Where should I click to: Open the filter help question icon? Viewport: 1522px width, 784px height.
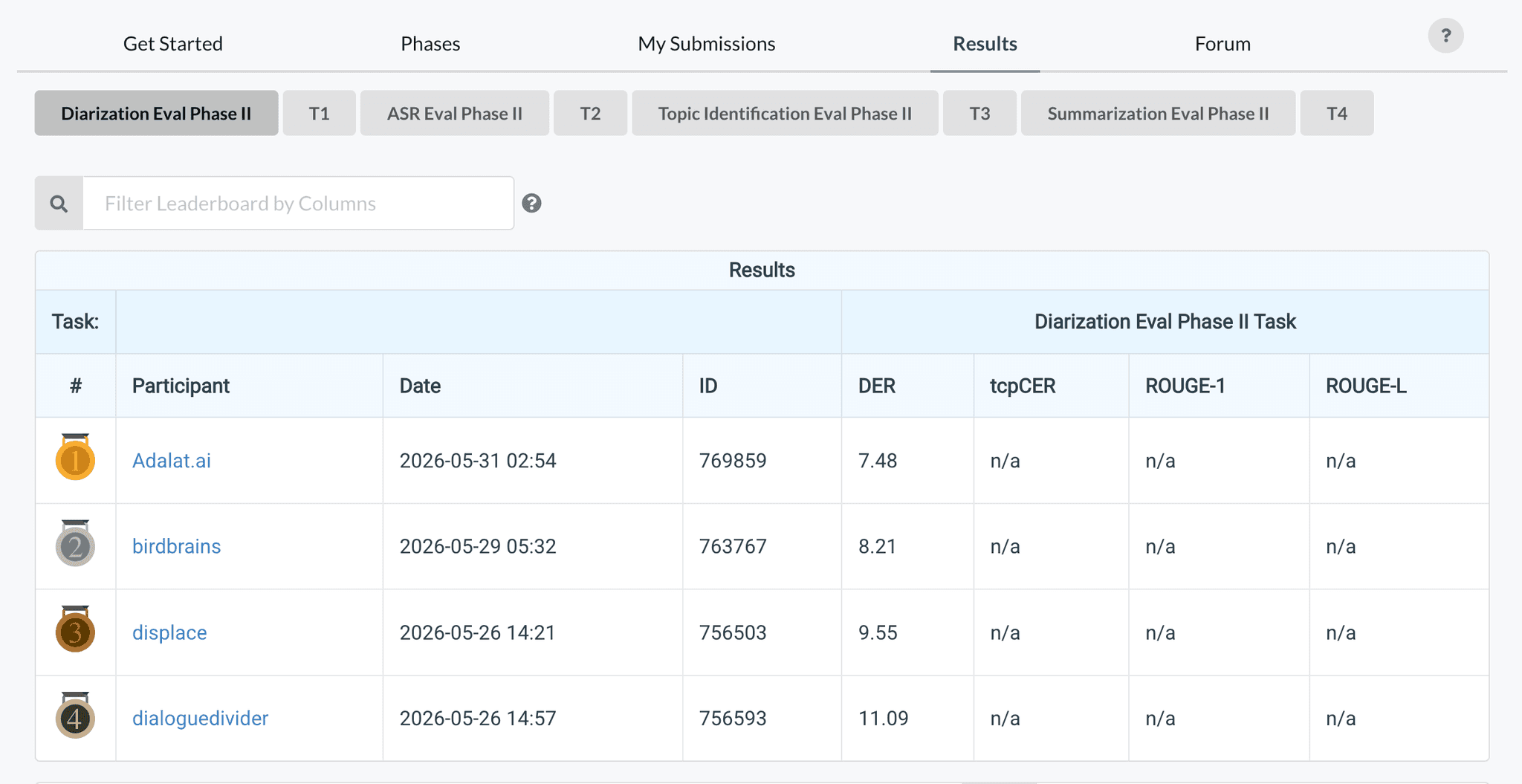click(531, 203)
